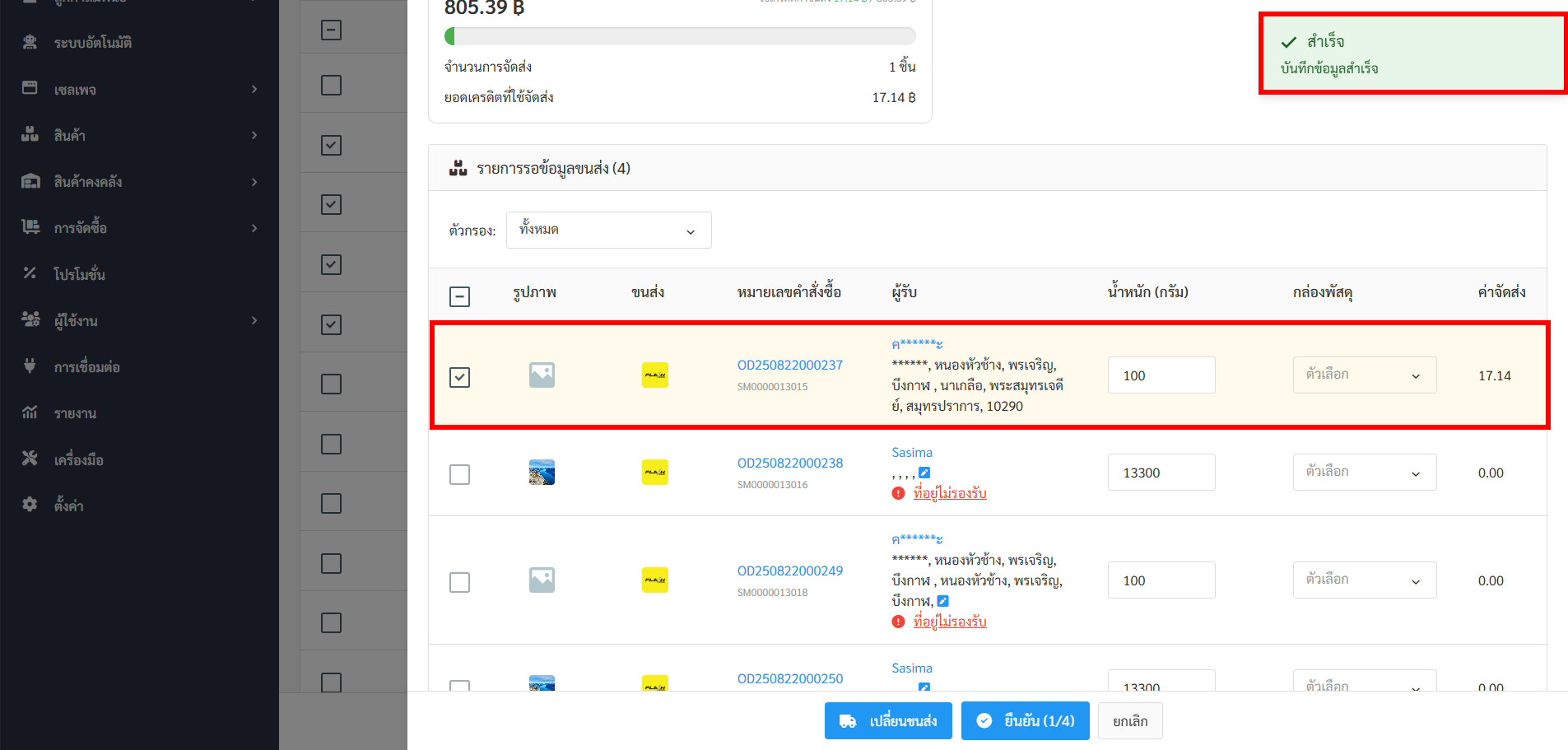Open order link OD250822000238
The height and width of the screenshot is (750, 1568).
pyautogui.click(x=789, y=463)
